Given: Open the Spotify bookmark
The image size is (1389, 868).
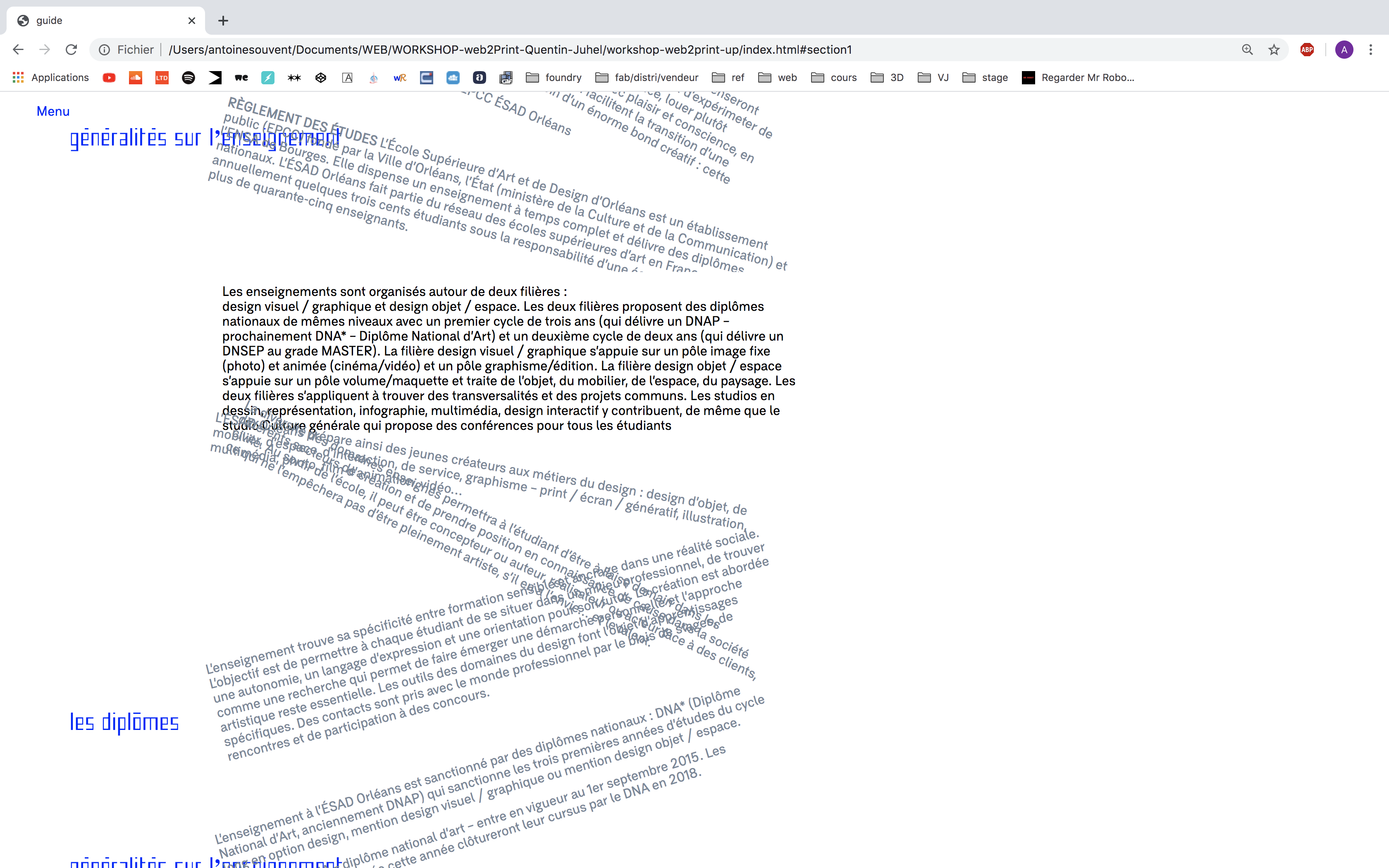Looking at the screenshot, I should point(188,78).
